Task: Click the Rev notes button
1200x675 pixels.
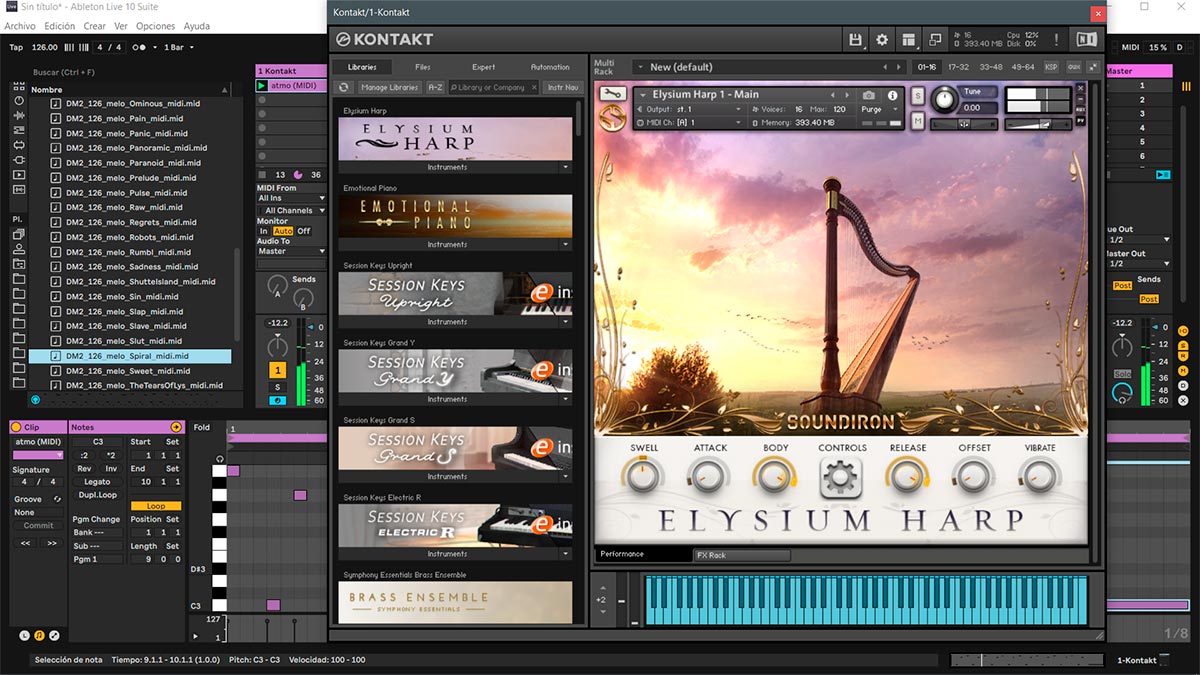Action: pyautogui.click(x=84, y=468)
